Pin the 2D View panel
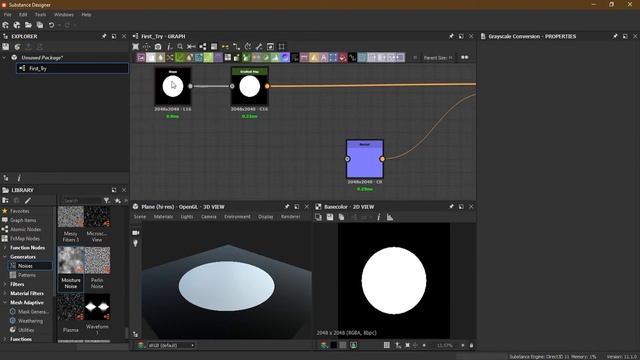The height and width of the screenshot is (360, 640). (451, 207)
